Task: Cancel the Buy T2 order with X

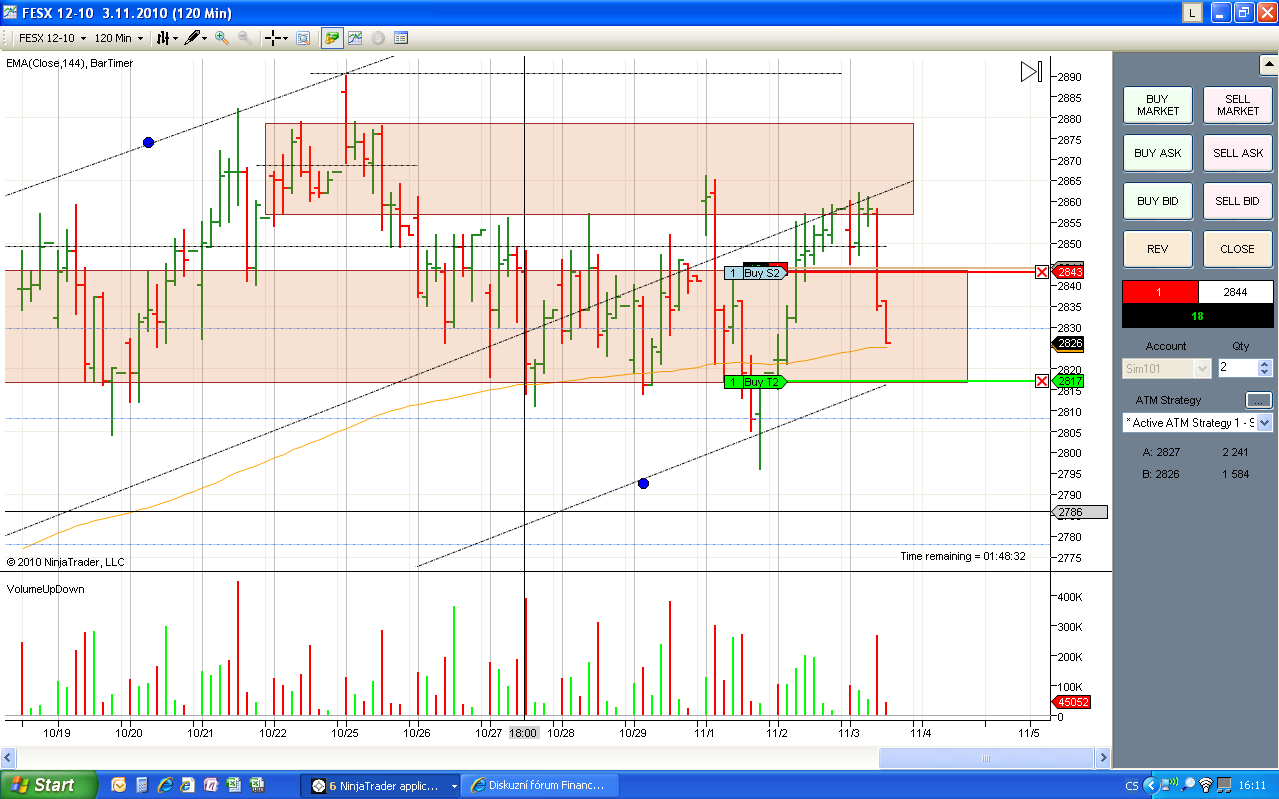Action: click(x=1042, y=381)
